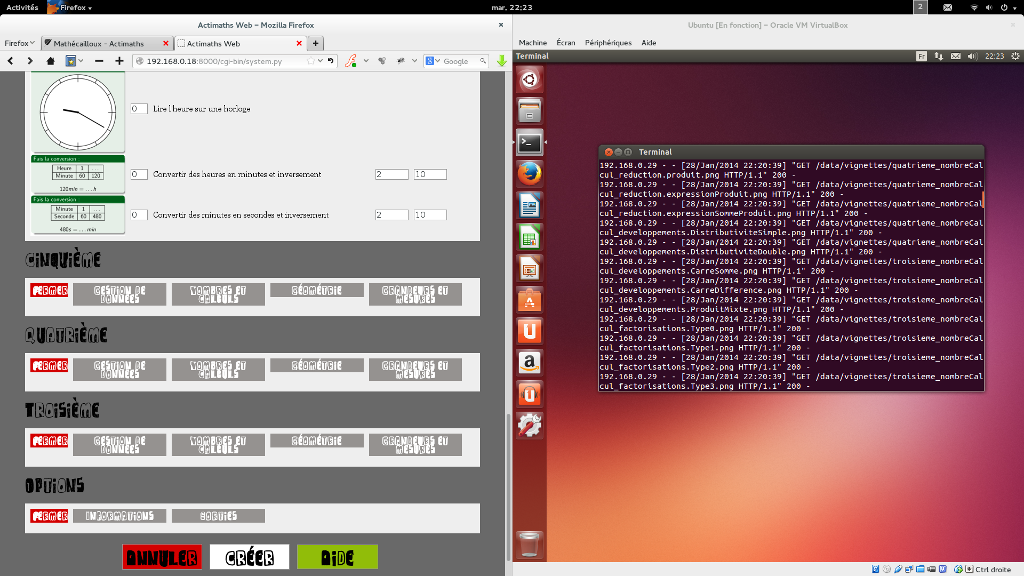Open the Firefox application menu dropdown
Viewport: 1024px width, 576px height.
tap(20, 43)
